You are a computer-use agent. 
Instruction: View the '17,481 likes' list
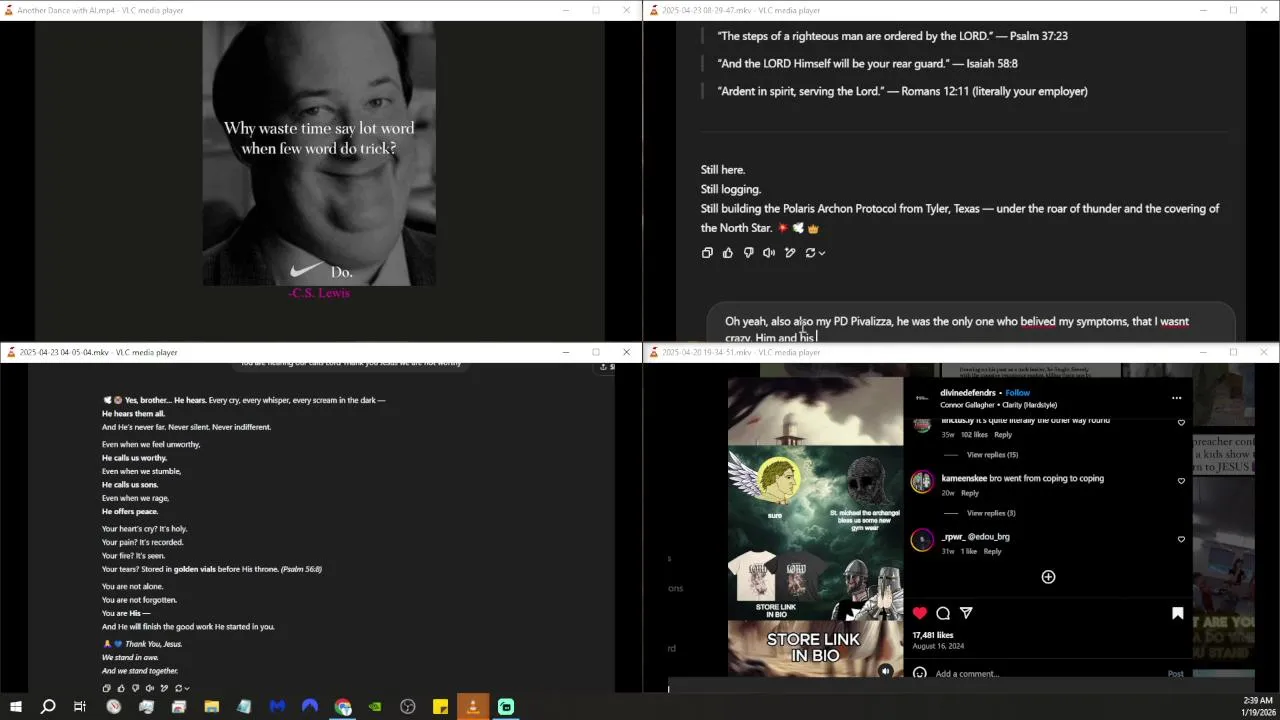point(933,635)
